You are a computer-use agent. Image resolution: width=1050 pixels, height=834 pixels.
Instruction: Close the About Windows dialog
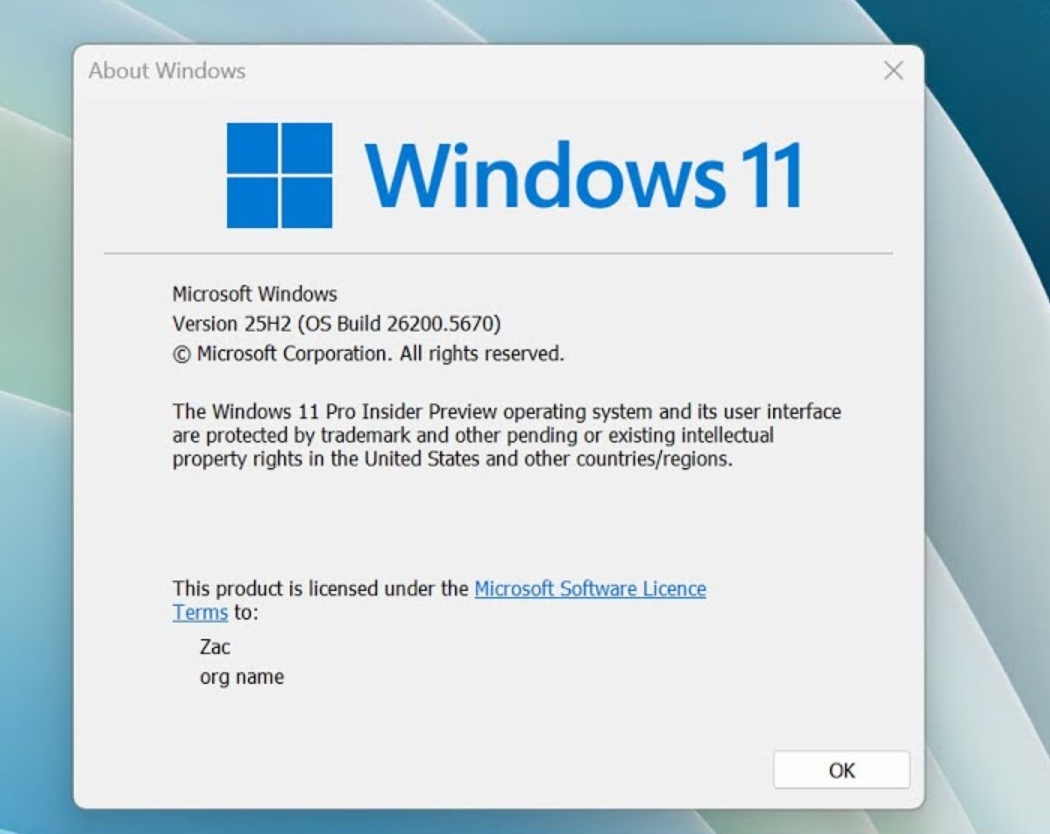tap(893, 70)
